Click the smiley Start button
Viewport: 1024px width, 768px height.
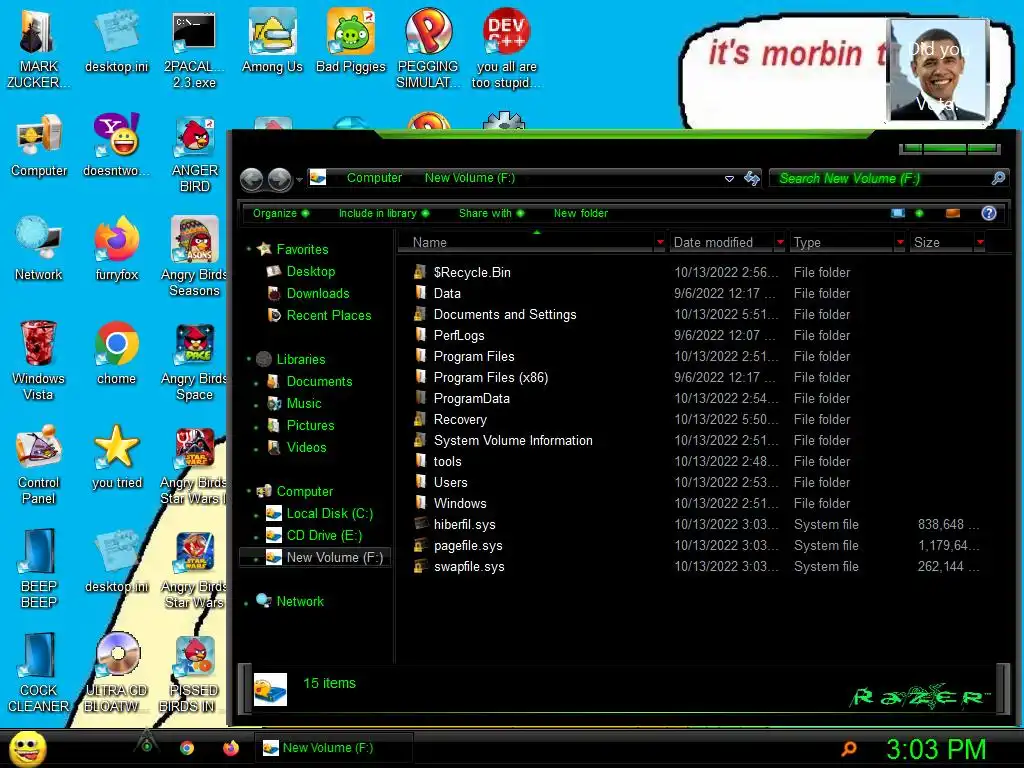(x=27, y=748)
